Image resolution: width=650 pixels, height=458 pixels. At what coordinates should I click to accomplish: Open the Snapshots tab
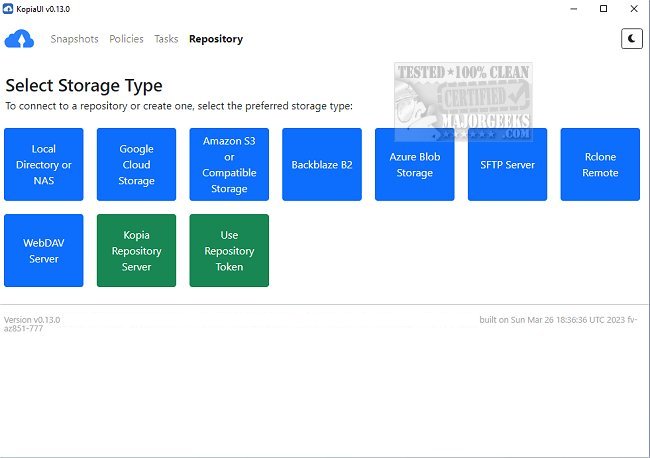pos(74,39)
